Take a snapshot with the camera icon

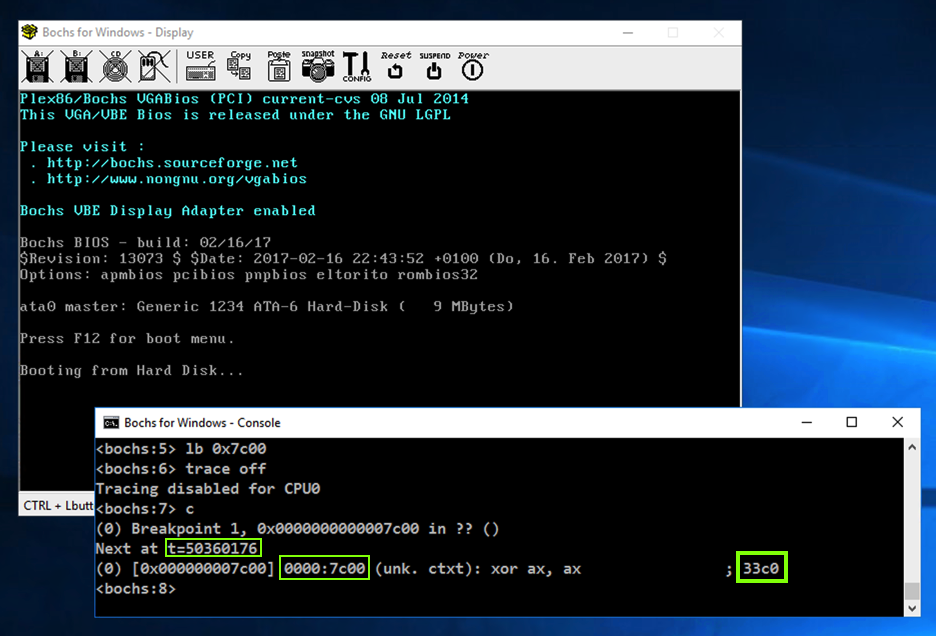click(x=318, y=66)
